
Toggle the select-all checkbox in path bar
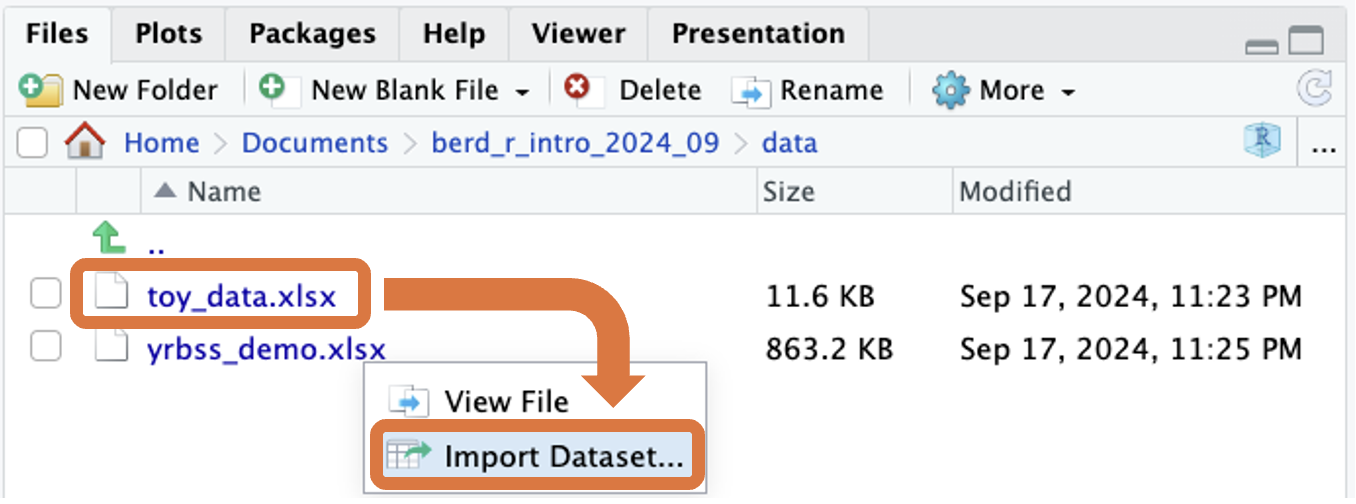(x=32, y=144)
